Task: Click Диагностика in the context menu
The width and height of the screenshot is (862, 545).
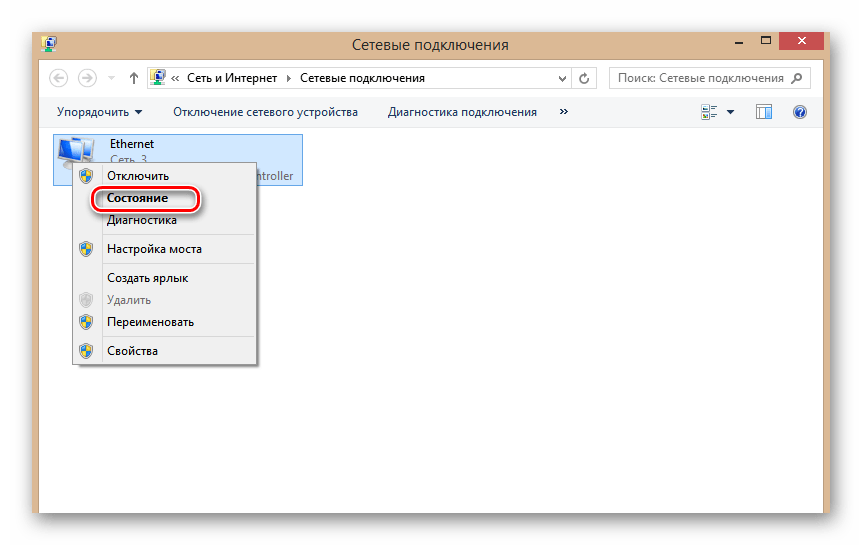Action: (141, 220)
